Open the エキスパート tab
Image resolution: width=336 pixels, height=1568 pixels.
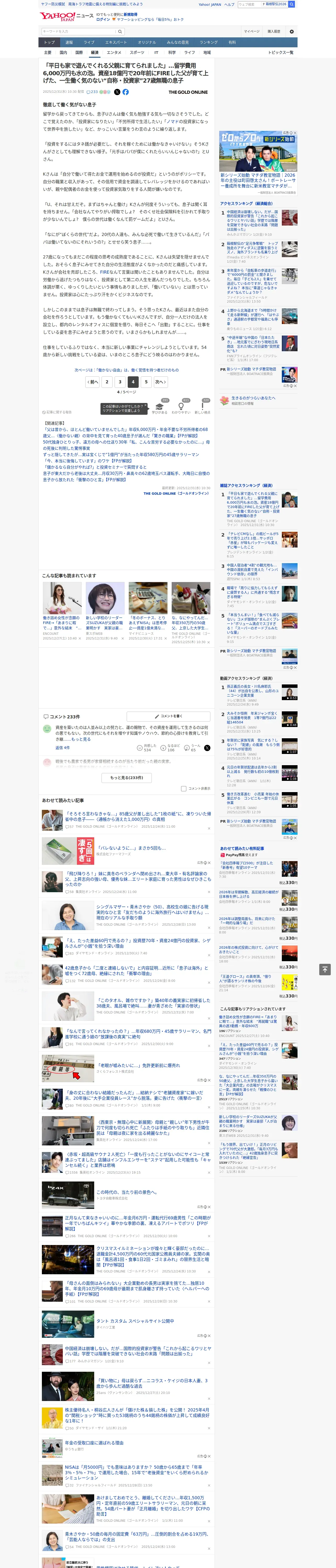tap(116, 43)
